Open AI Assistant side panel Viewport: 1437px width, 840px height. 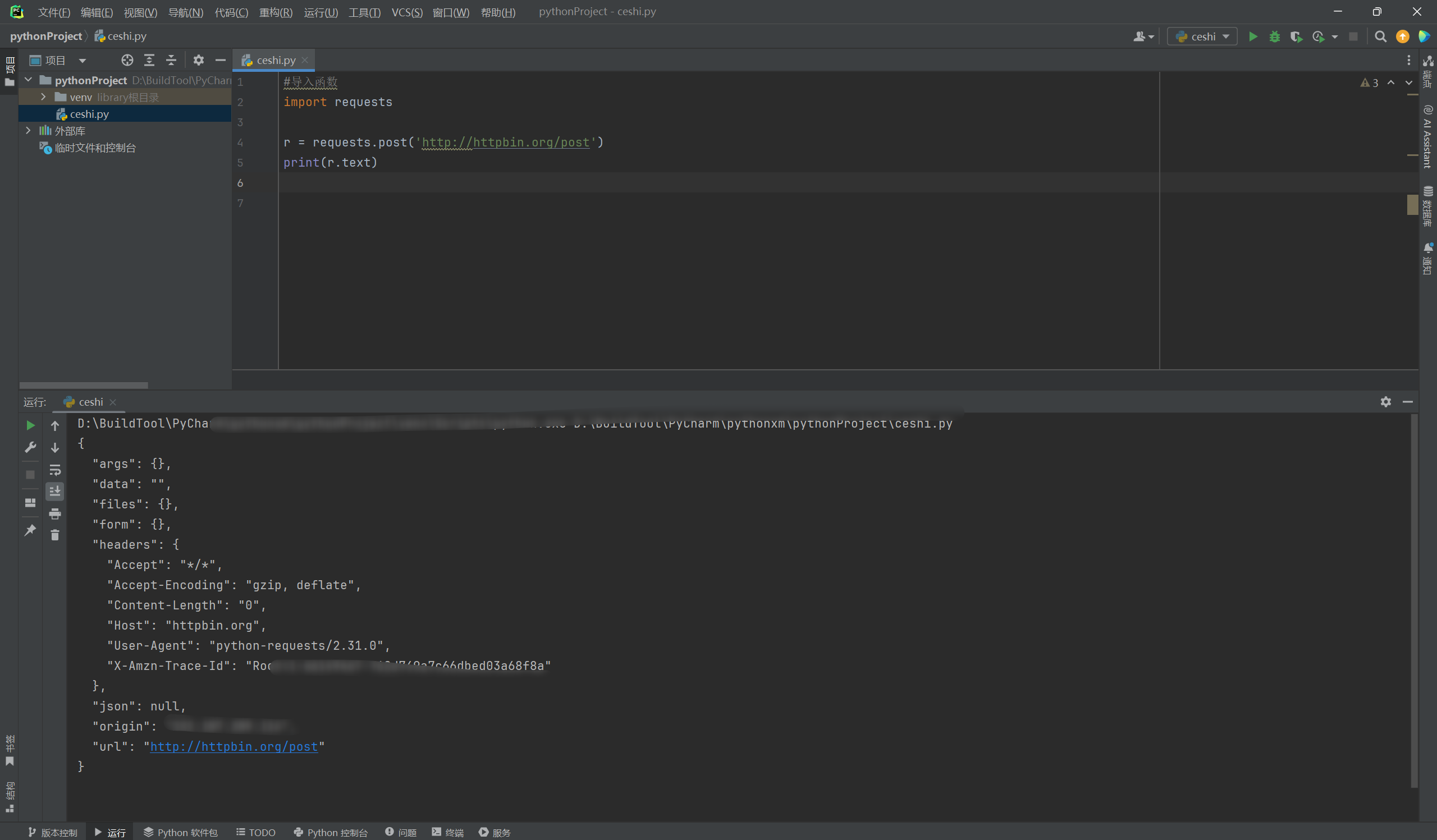coord(1427,137)
